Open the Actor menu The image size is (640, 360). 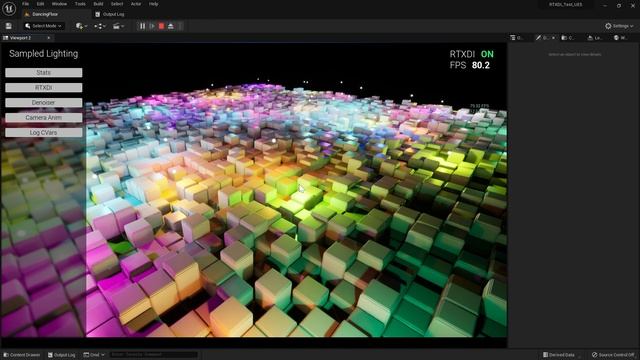coord(136,4)
